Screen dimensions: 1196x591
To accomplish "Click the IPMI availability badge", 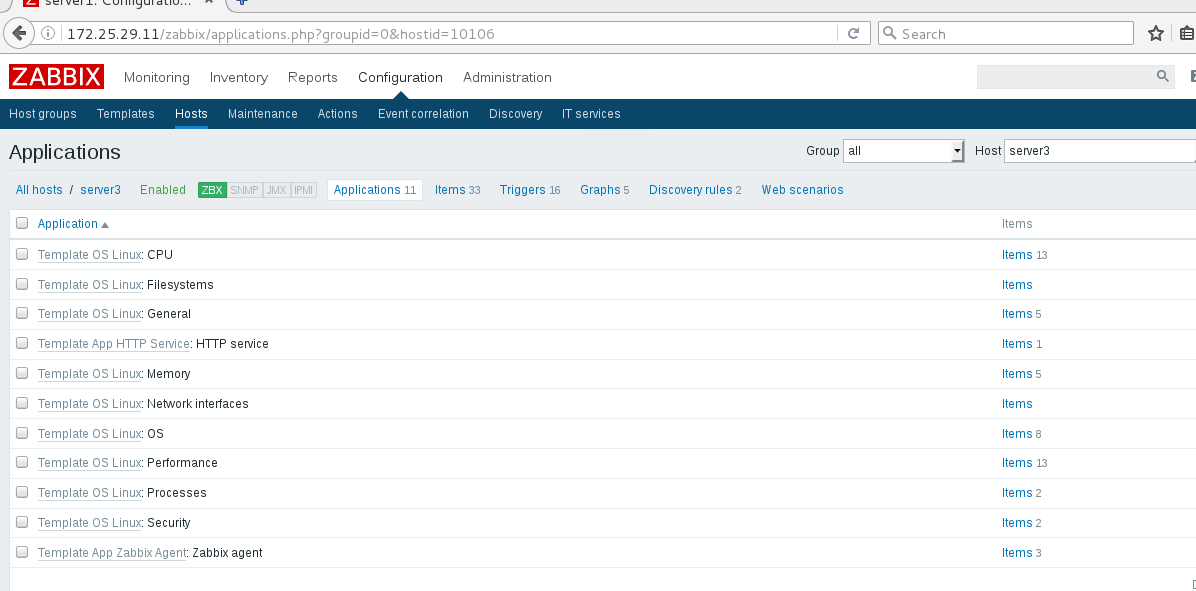I will (303, 190).
